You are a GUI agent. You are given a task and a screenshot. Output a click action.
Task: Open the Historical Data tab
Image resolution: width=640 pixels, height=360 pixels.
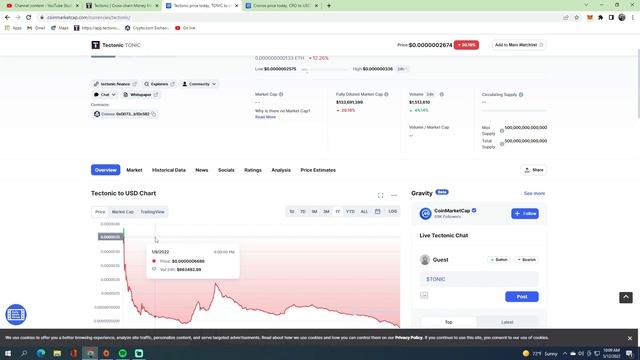(169, 170)
